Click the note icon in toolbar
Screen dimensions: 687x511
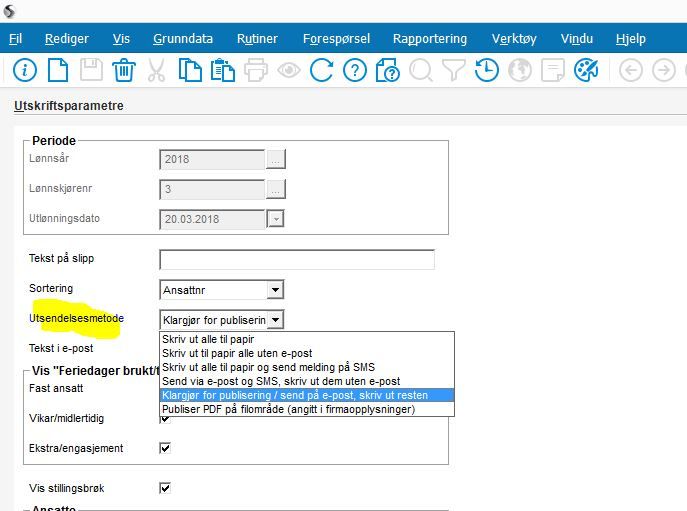tap(553, 70)
